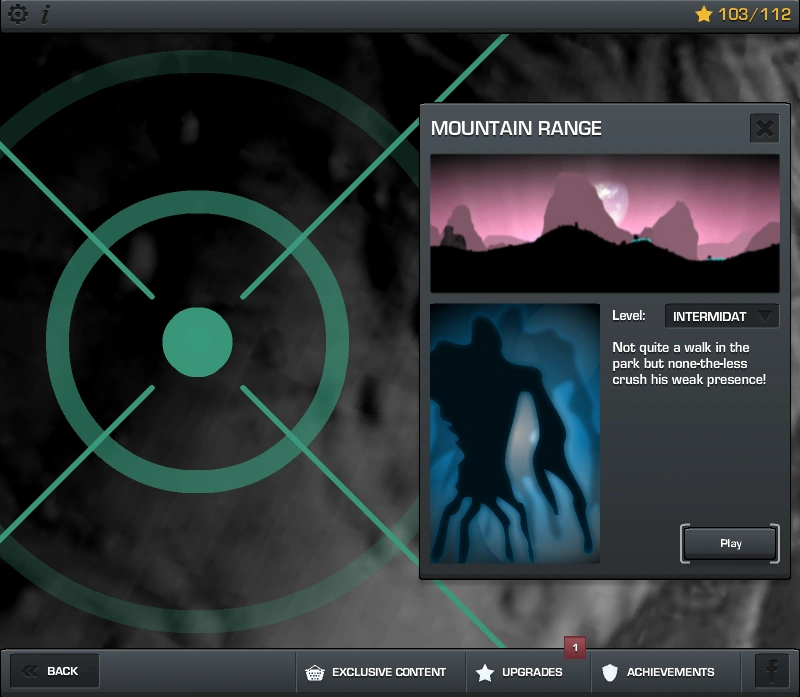The height and width of the screenshot is (697, 800).
Task: Select the star icon next to Upgrades
Action: coord(487,672)
